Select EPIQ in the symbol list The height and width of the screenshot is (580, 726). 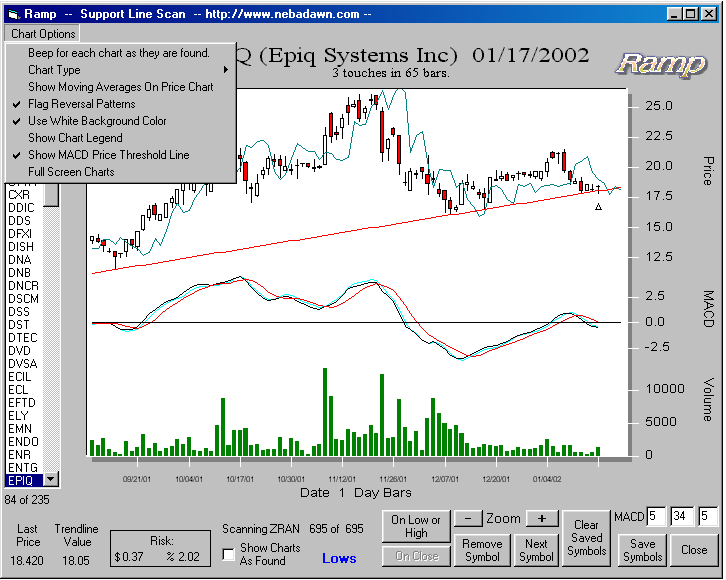pyautogui.click(x=24, y=480)
